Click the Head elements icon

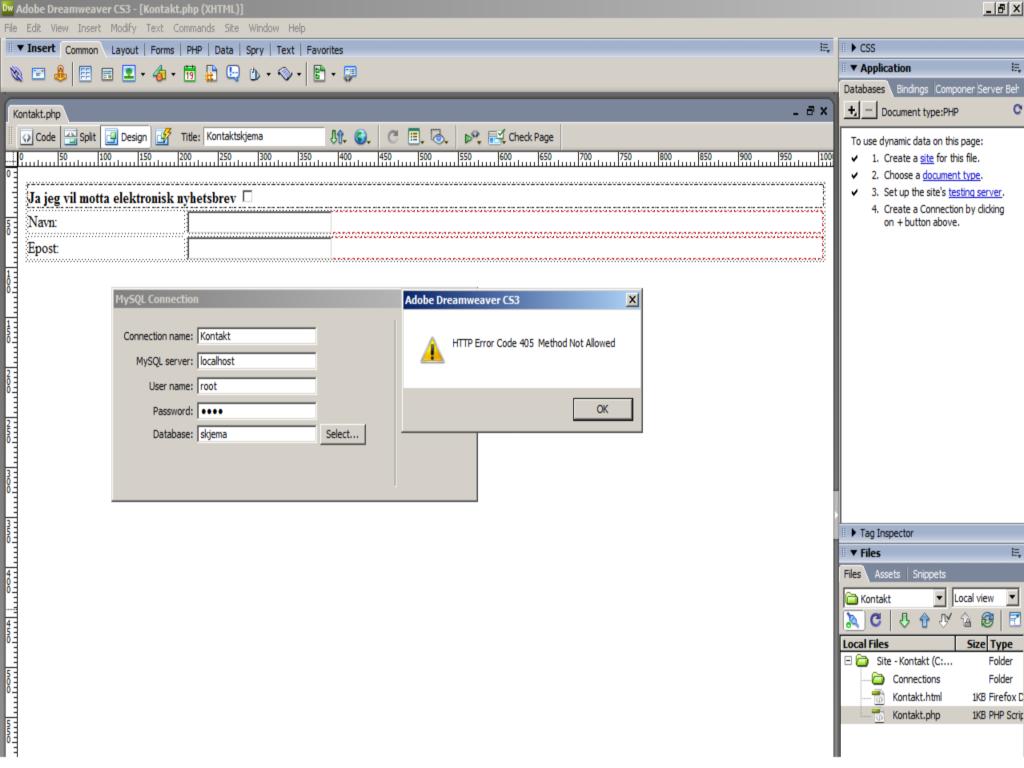click(x=255, y=74)
